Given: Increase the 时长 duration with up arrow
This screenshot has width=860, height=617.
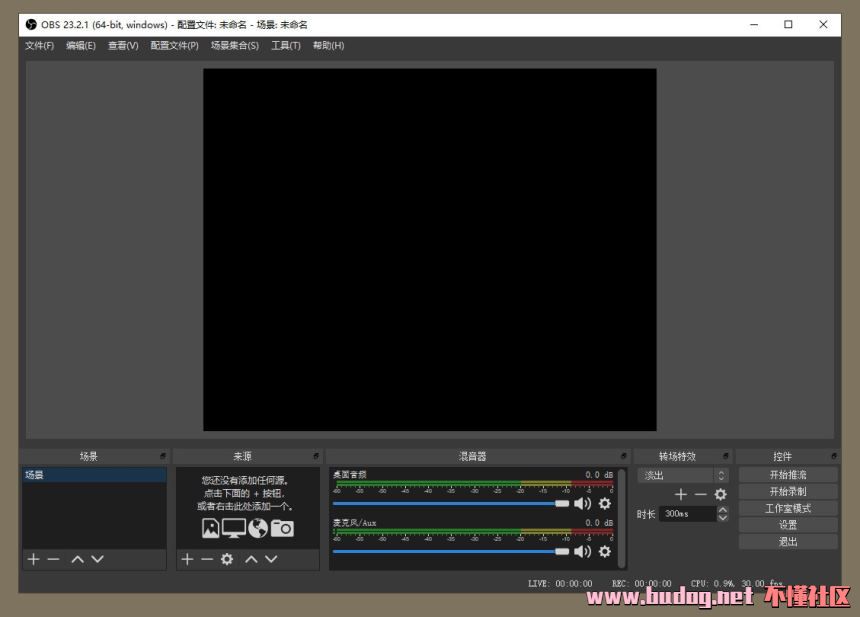Looking at the screenshot, I should coord(723,509).
